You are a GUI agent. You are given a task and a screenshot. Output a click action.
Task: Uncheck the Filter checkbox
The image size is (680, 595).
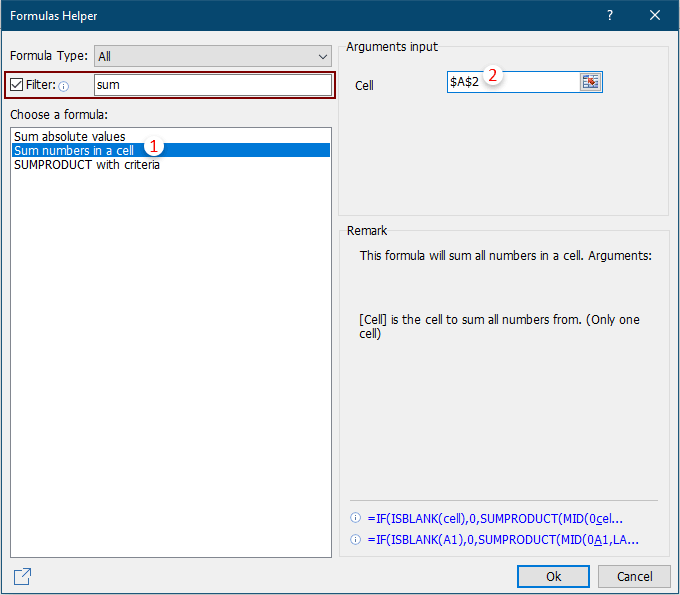(x=16, y=85)
